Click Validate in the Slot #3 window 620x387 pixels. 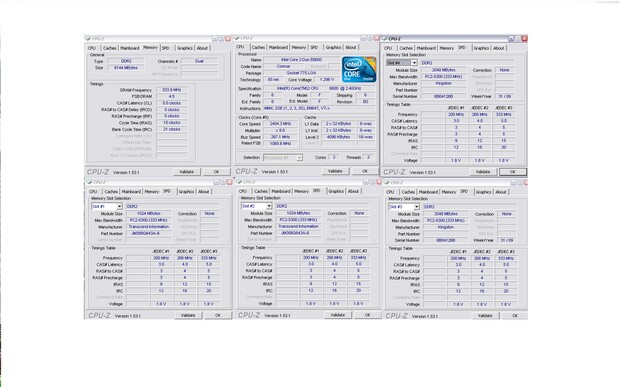tap(485, 316)
